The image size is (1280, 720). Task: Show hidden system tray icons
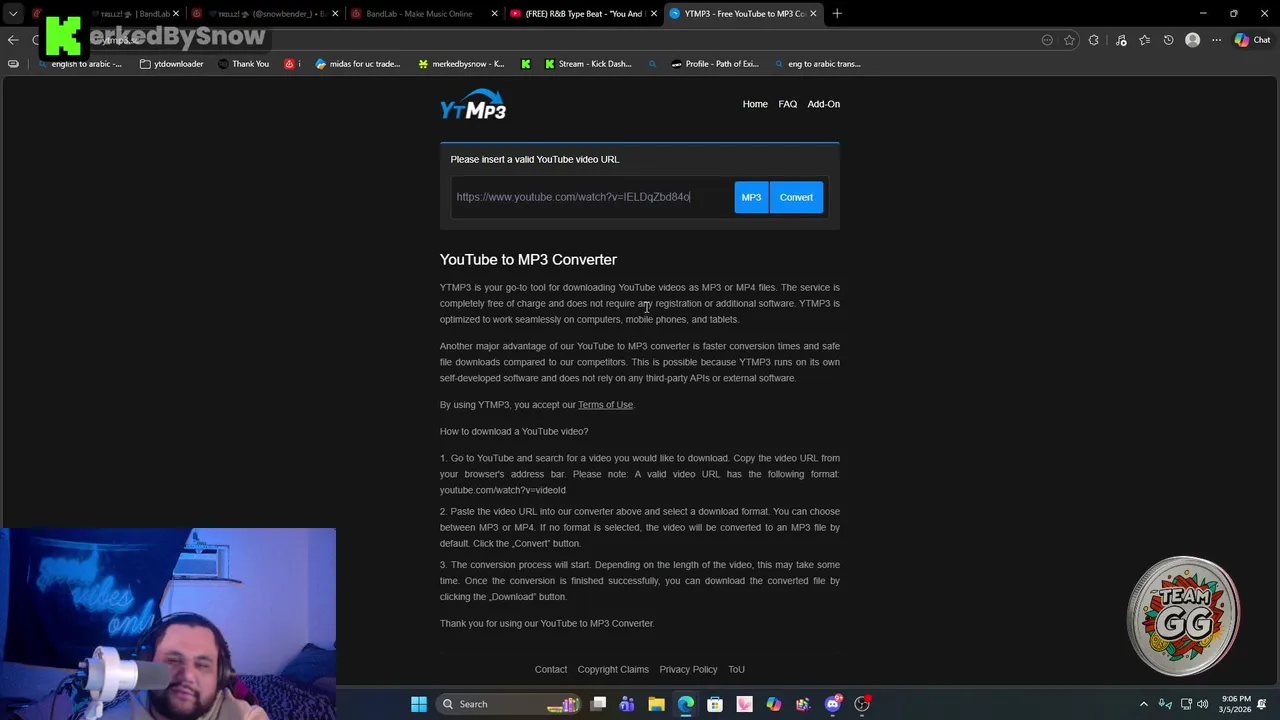1144,704
